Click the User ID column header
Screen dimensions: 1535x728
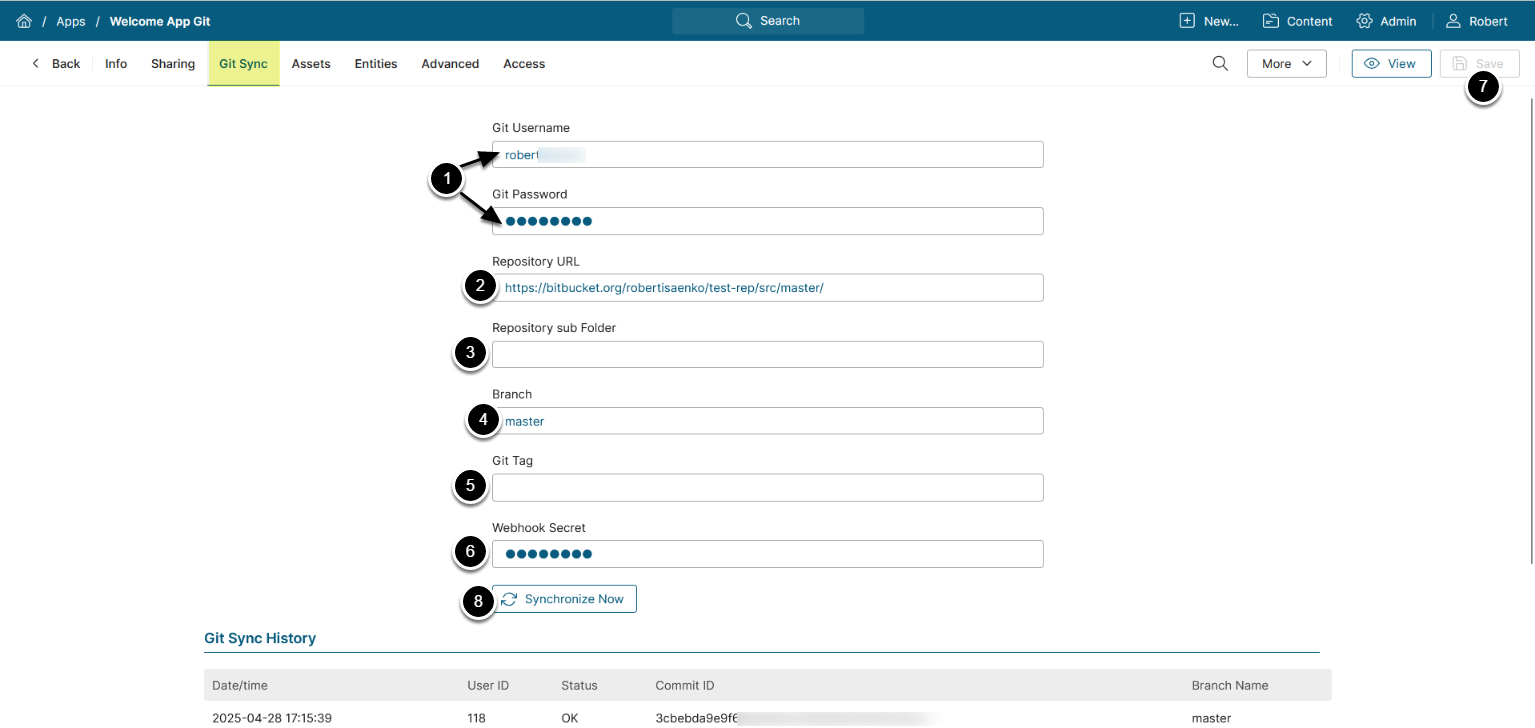click(488, 685)
